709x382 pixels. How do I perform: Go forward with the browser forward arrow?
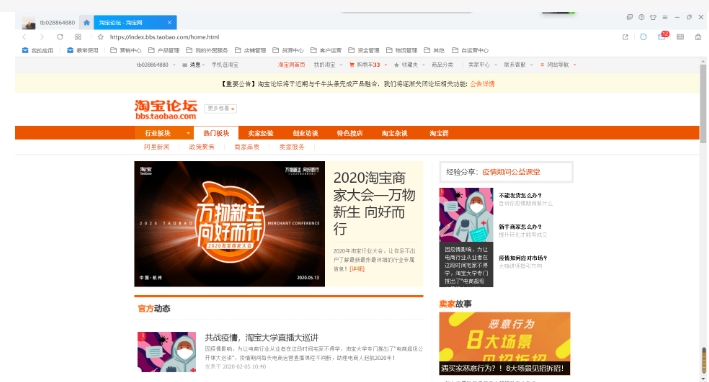click(42, 37)
